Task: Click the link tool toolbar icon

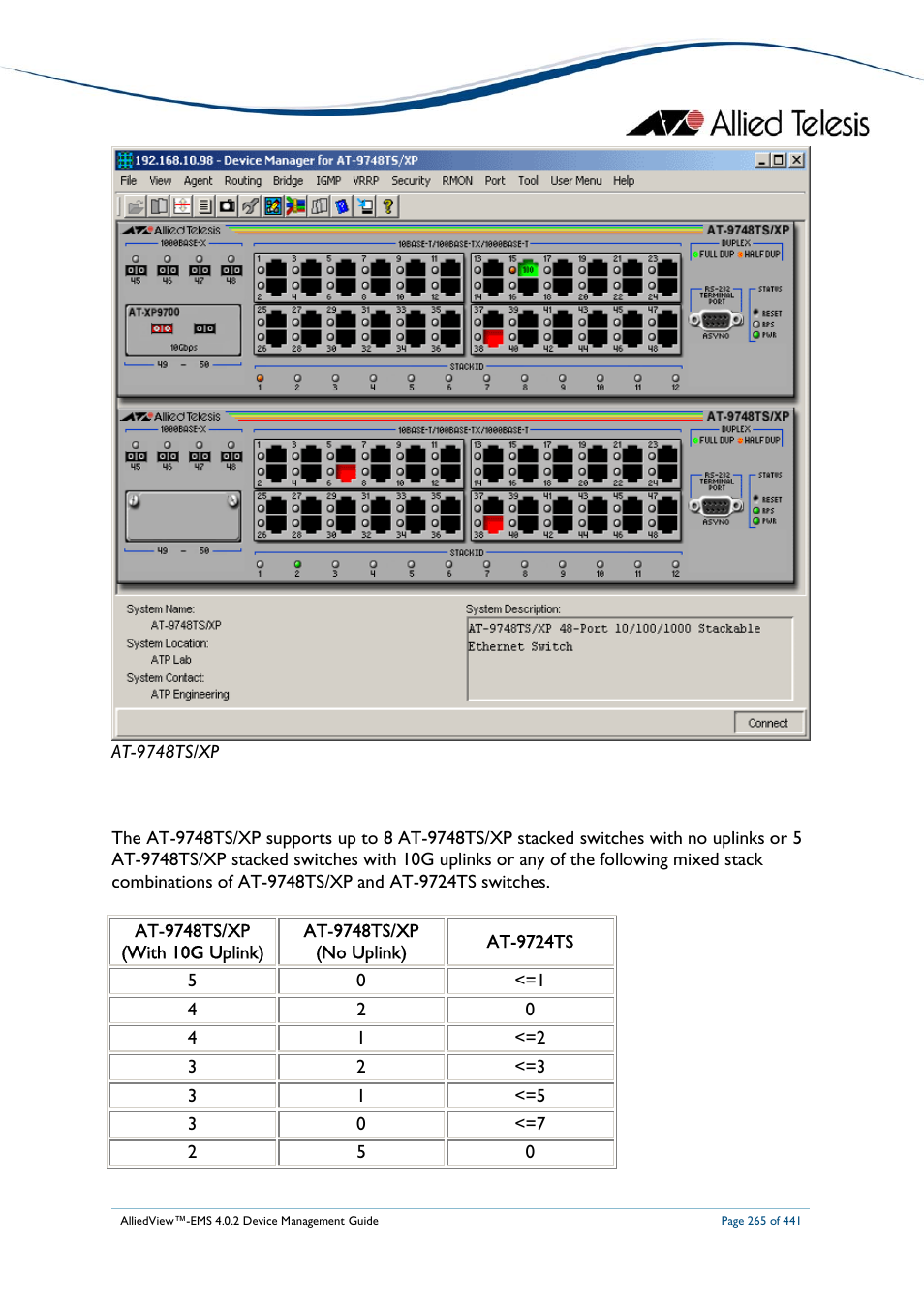Action: (x=251, y=205)
